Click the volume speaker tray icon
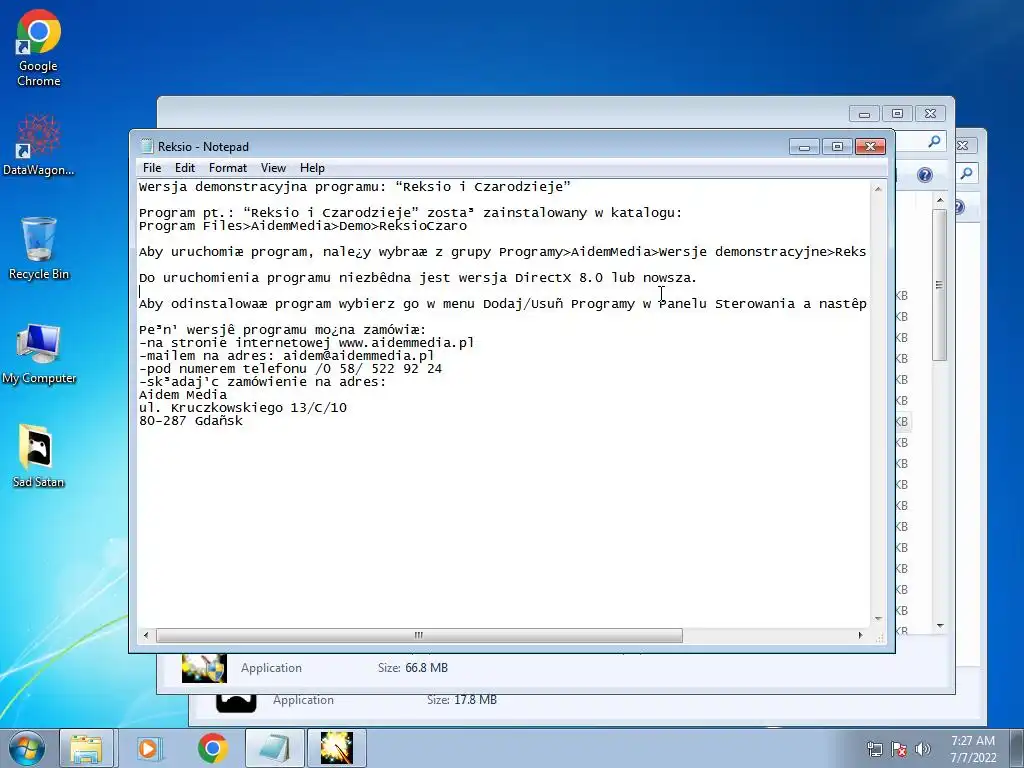 point(923,749)
